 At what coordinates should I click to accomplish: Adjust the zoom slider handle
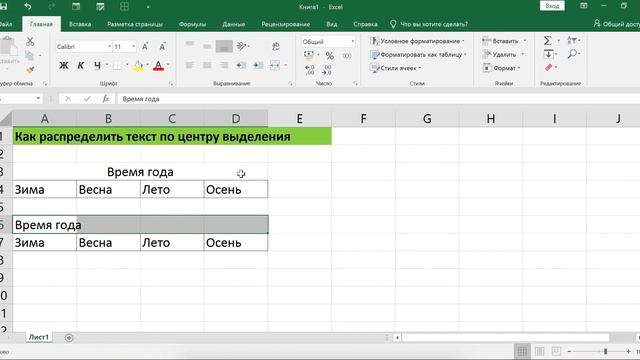click(605, 351)
